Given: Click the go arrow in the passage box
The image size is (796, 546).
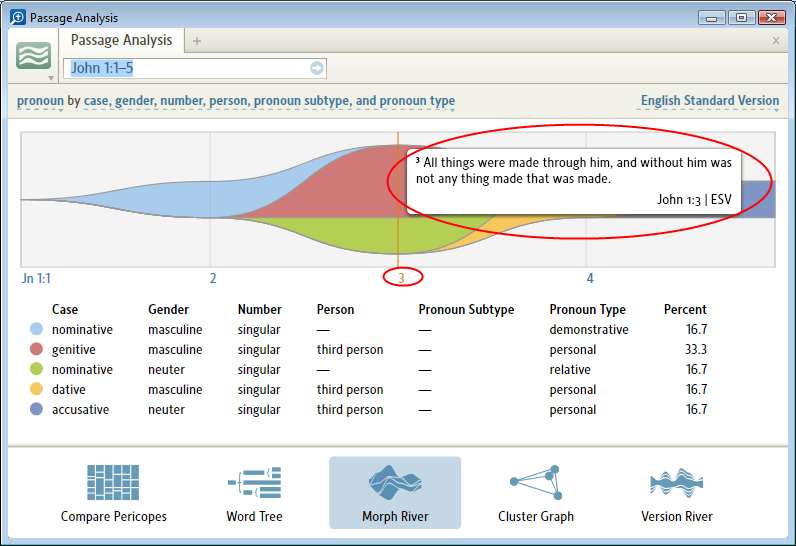Looking at the screenshot, I should [x=317, y=68].
